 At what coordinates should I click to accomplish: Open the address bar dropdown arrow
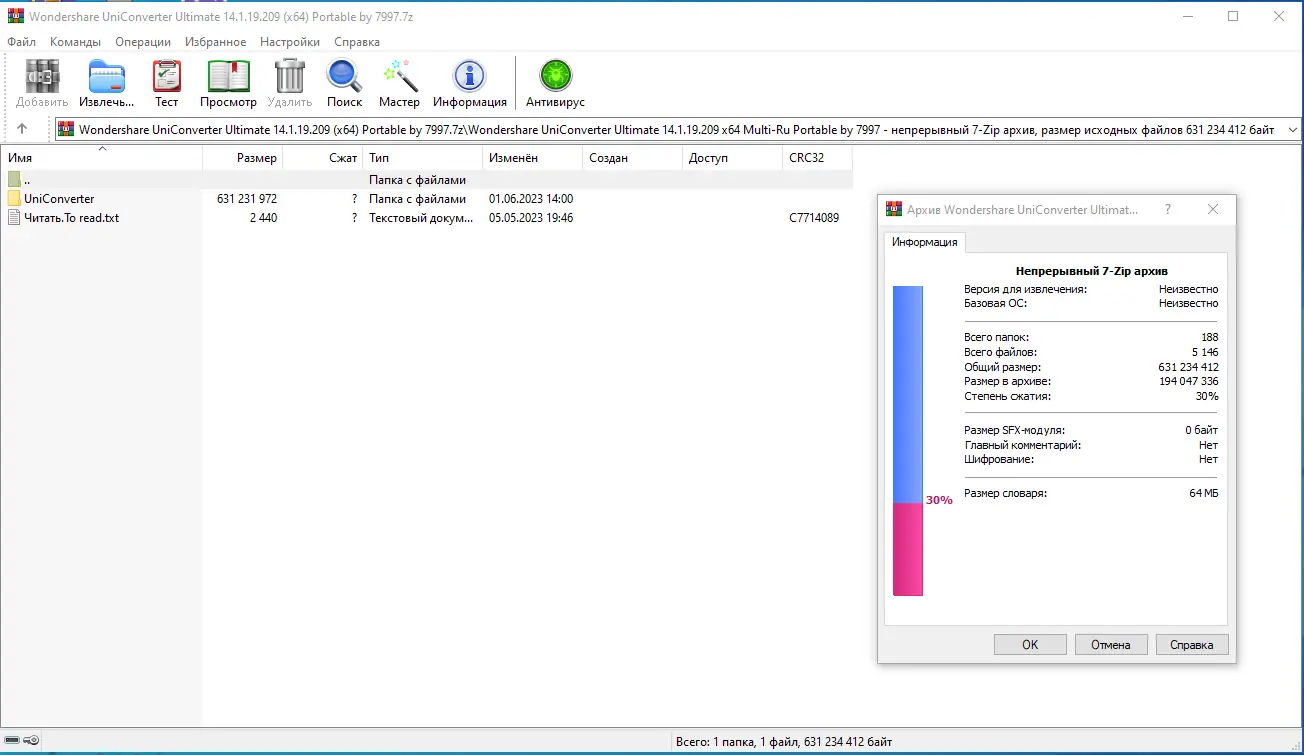click(x=1292, y=128)
